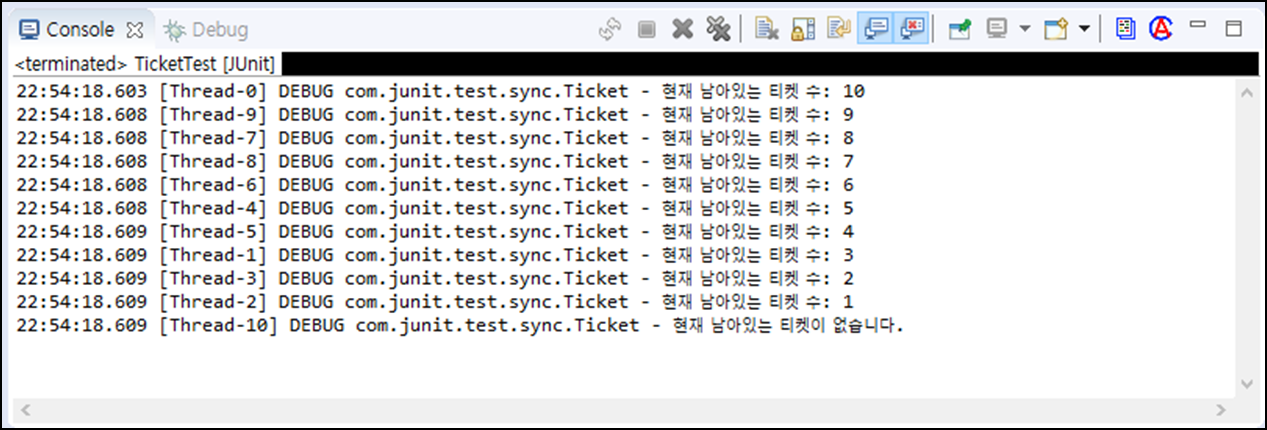This screenshot has width=1267, height=430.
Task: Close the Console view tab
Action: point(136,30)
